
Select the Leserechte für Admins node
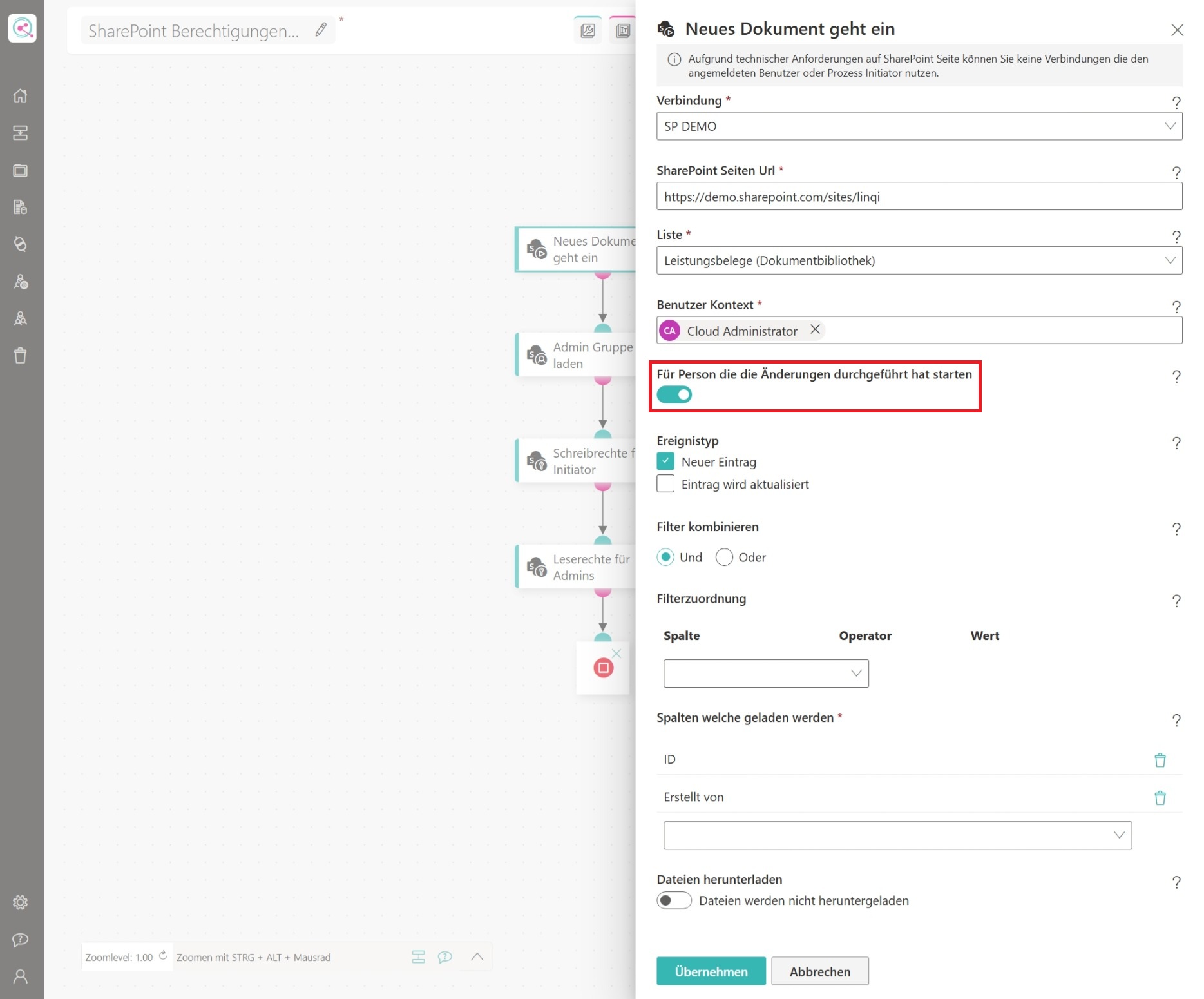coord(576,567)
